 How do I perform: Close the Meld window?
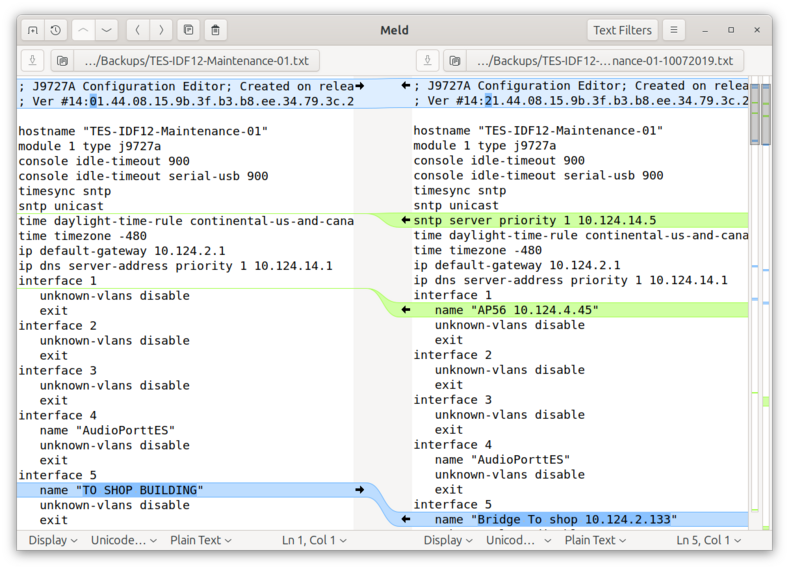tap(757, 30)
